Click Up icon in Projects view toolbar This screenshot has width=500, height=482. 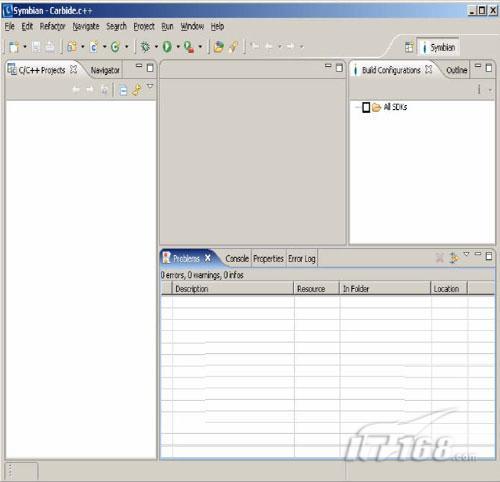tap(104, 90)
